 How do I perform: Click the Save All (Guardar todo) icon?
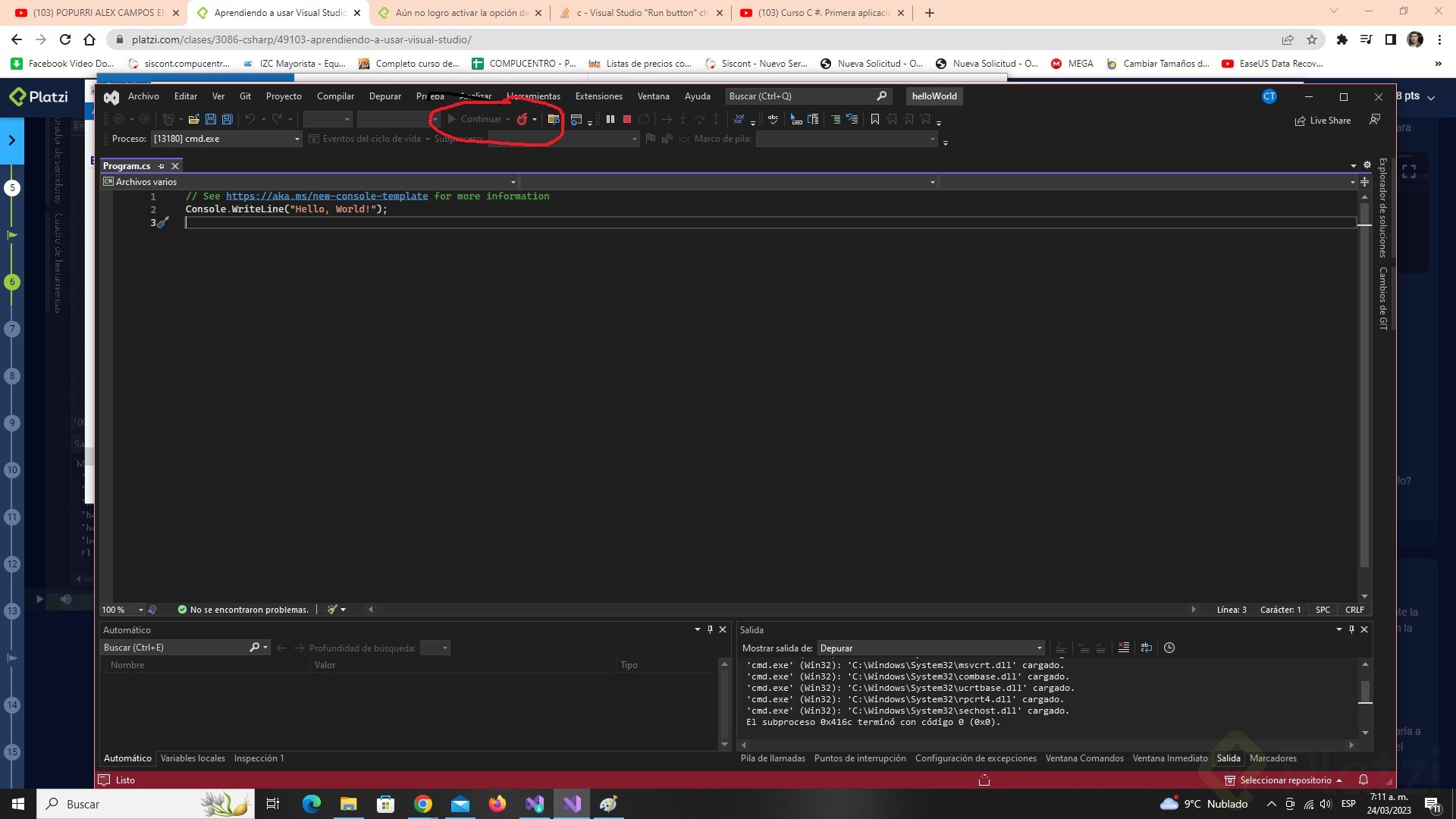227,119
